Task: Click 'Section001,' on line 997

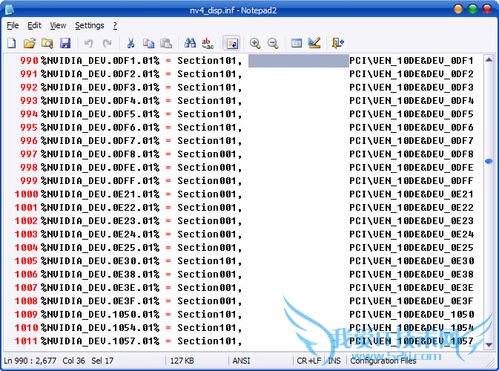Action: [x=209, y=154]
